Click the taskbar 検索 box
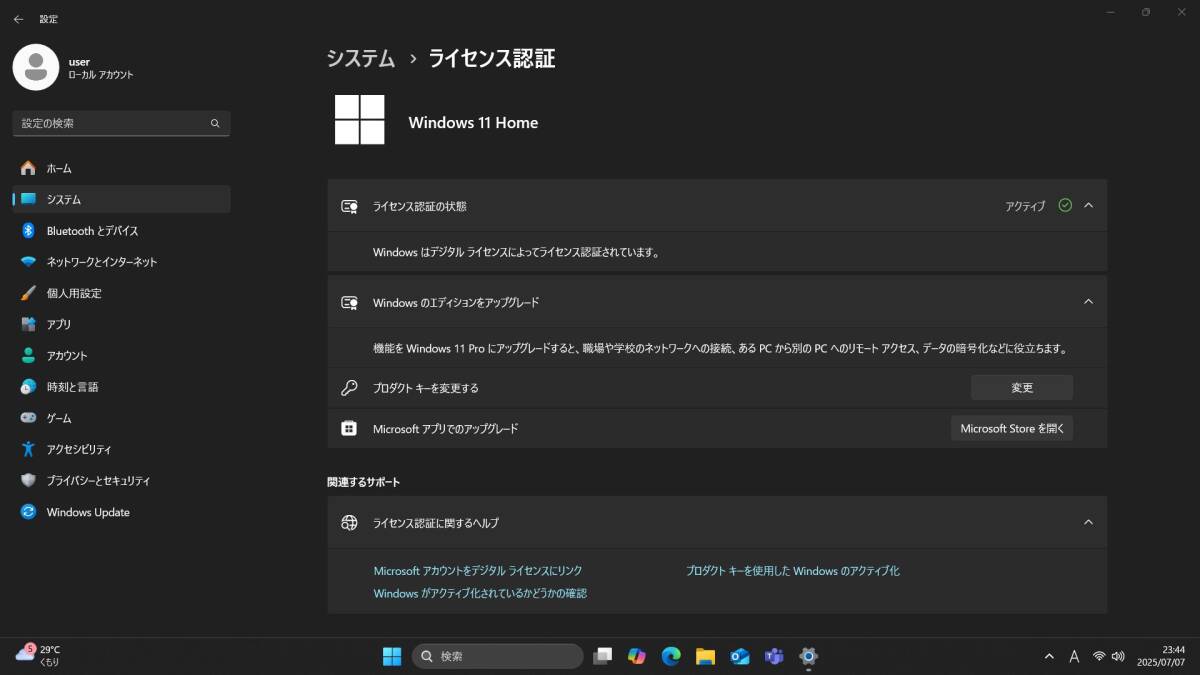 497,656
